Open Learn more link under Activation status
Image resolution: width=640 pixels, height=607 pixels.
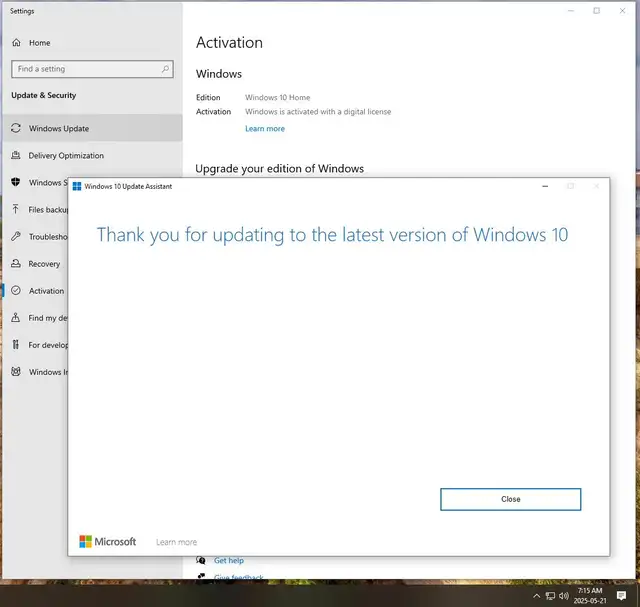pyautogui.click(x=265, y=129)
